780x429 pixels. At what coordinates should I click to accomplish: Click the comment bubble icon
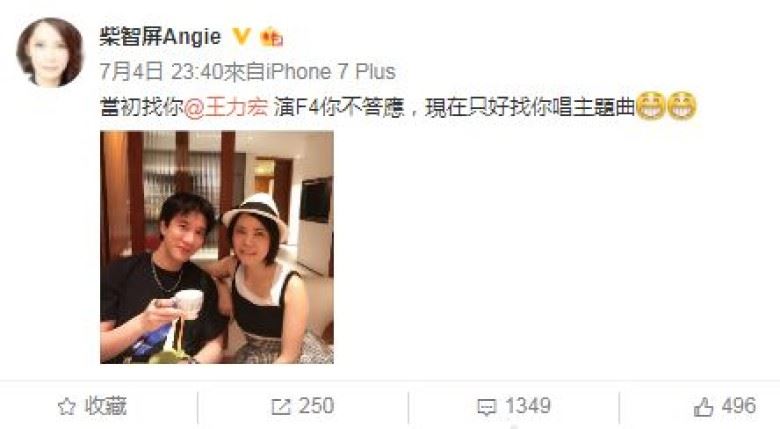click(x=487, y=408)
